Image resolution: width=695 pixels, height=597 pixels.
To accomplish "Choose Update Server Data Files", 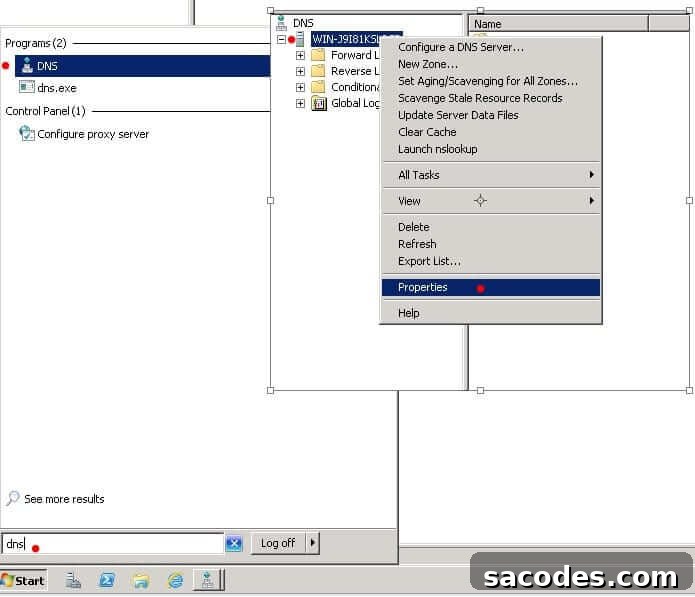I will point(491,115).
